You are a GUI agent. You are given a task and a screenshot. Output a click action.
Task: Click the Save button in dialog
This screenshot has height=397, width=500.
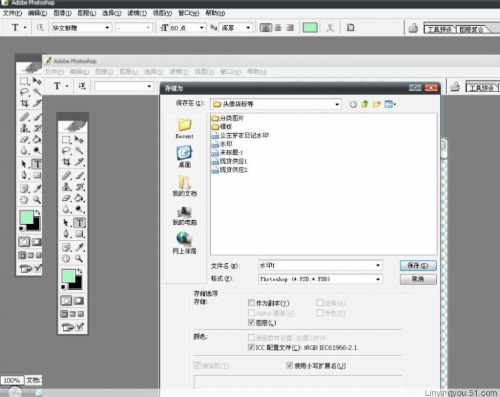point(418,265)
